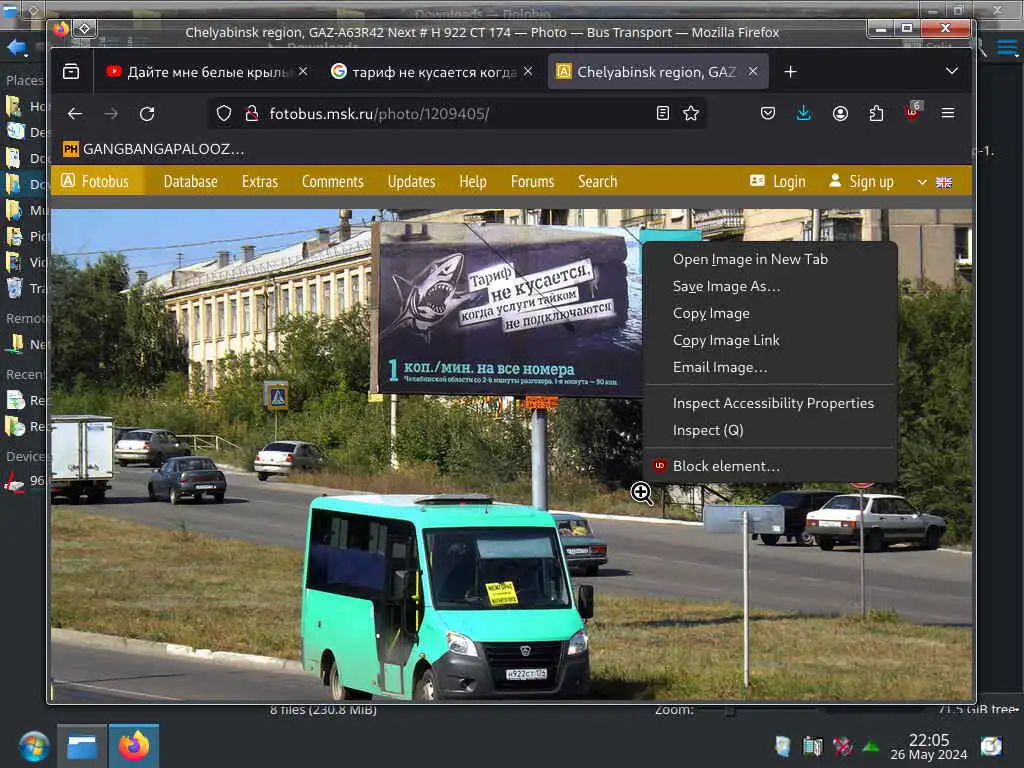Image resolution: width=1024 pixels, height=768 pixels.
Task: Select the 'Chelyabinsk region, GAZ' tab
Action: (656, 72)
